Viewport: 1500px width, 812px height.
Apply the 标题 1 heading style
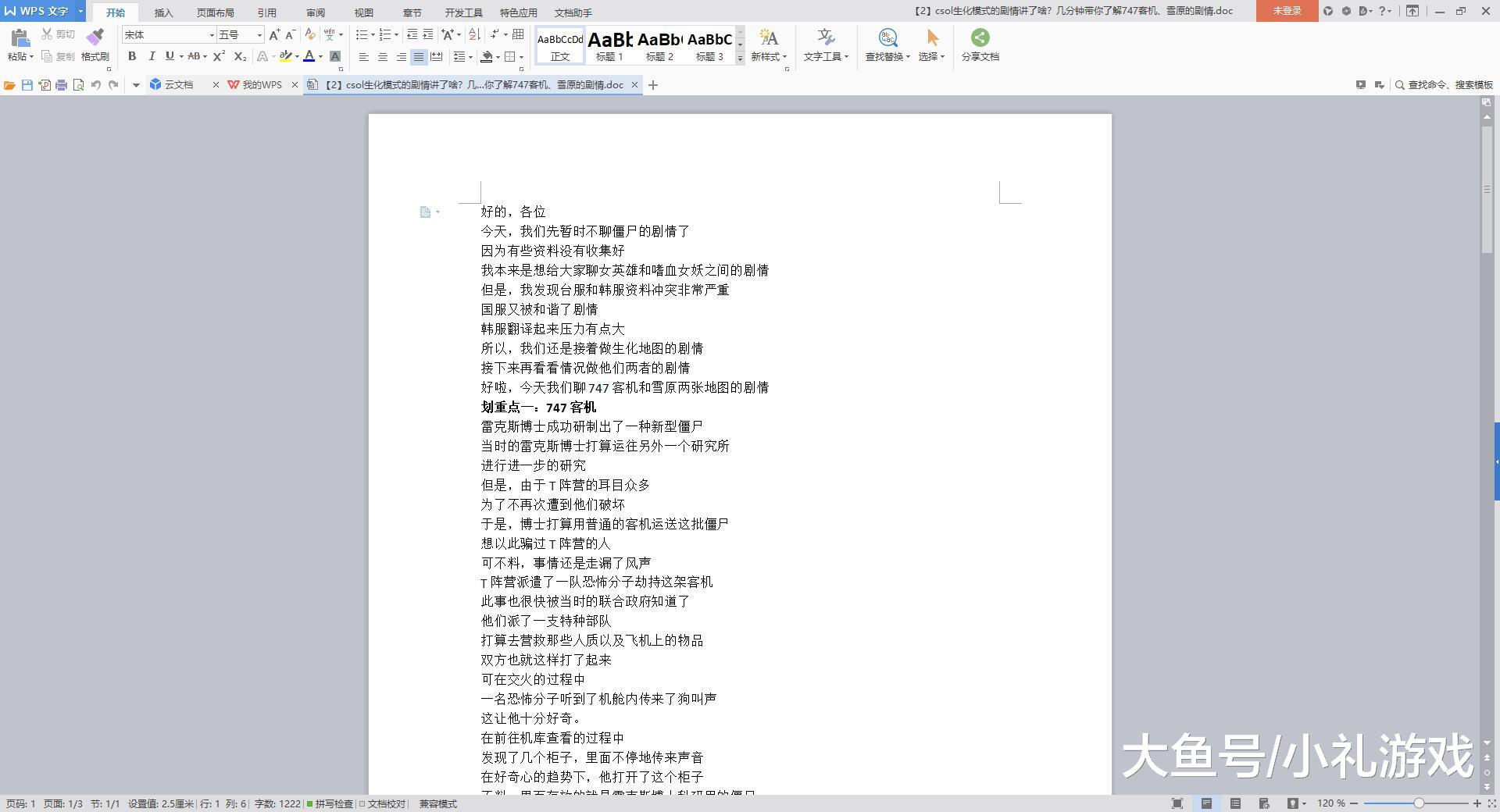click(610, 45)
